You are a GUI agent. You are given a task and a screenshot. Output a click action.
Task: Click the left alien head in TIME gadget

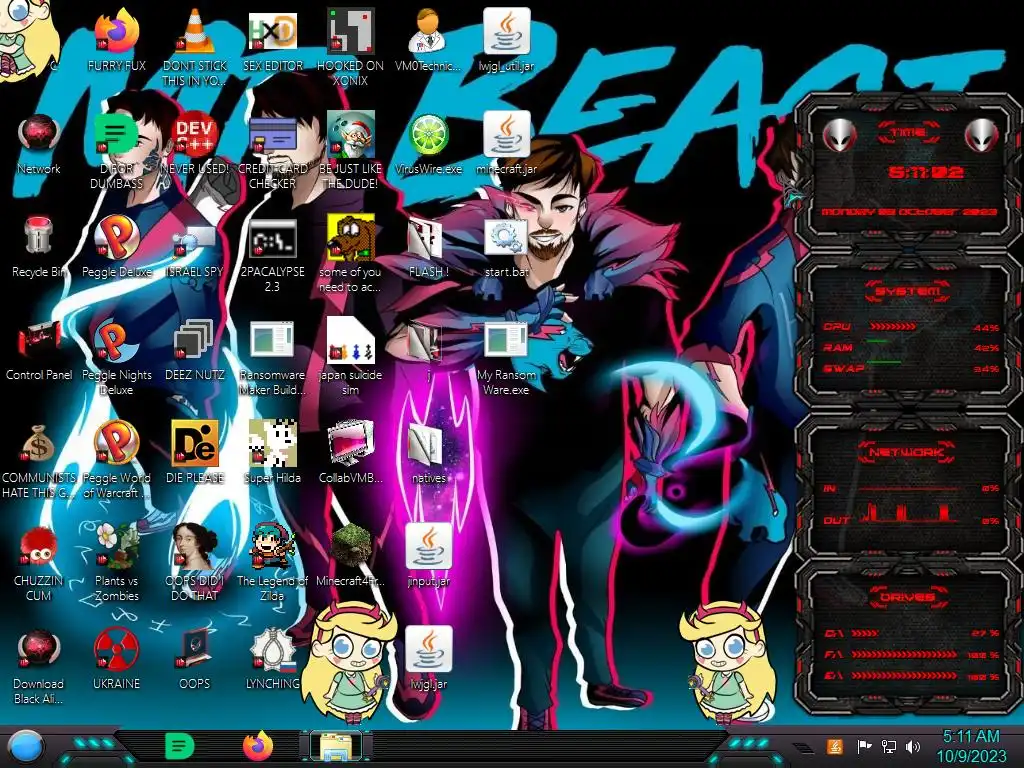pyautogui.click(x=839, y=136)
